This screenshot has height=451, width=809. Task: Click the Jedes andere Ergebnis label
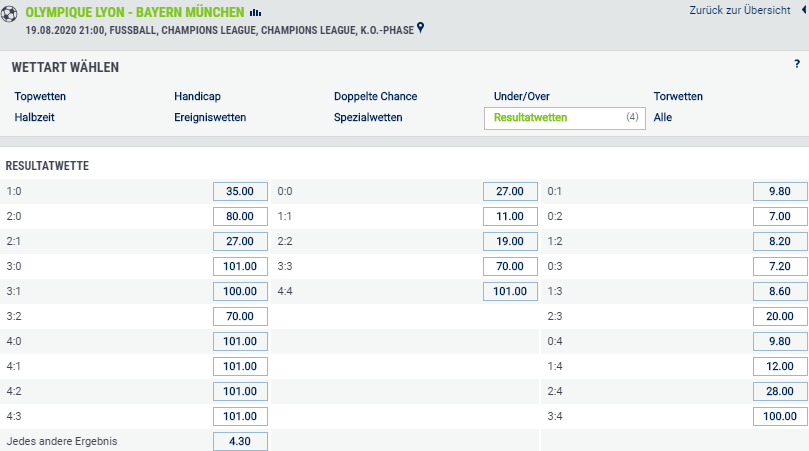(x=62, y=442)
